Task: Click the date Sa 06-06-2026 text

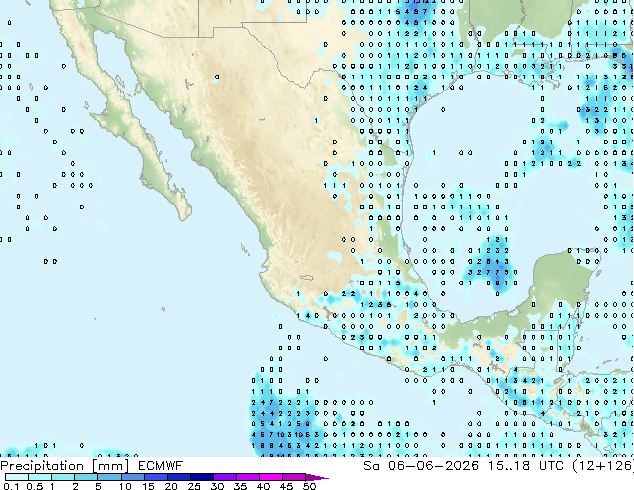Action: (x=421, y=466)
